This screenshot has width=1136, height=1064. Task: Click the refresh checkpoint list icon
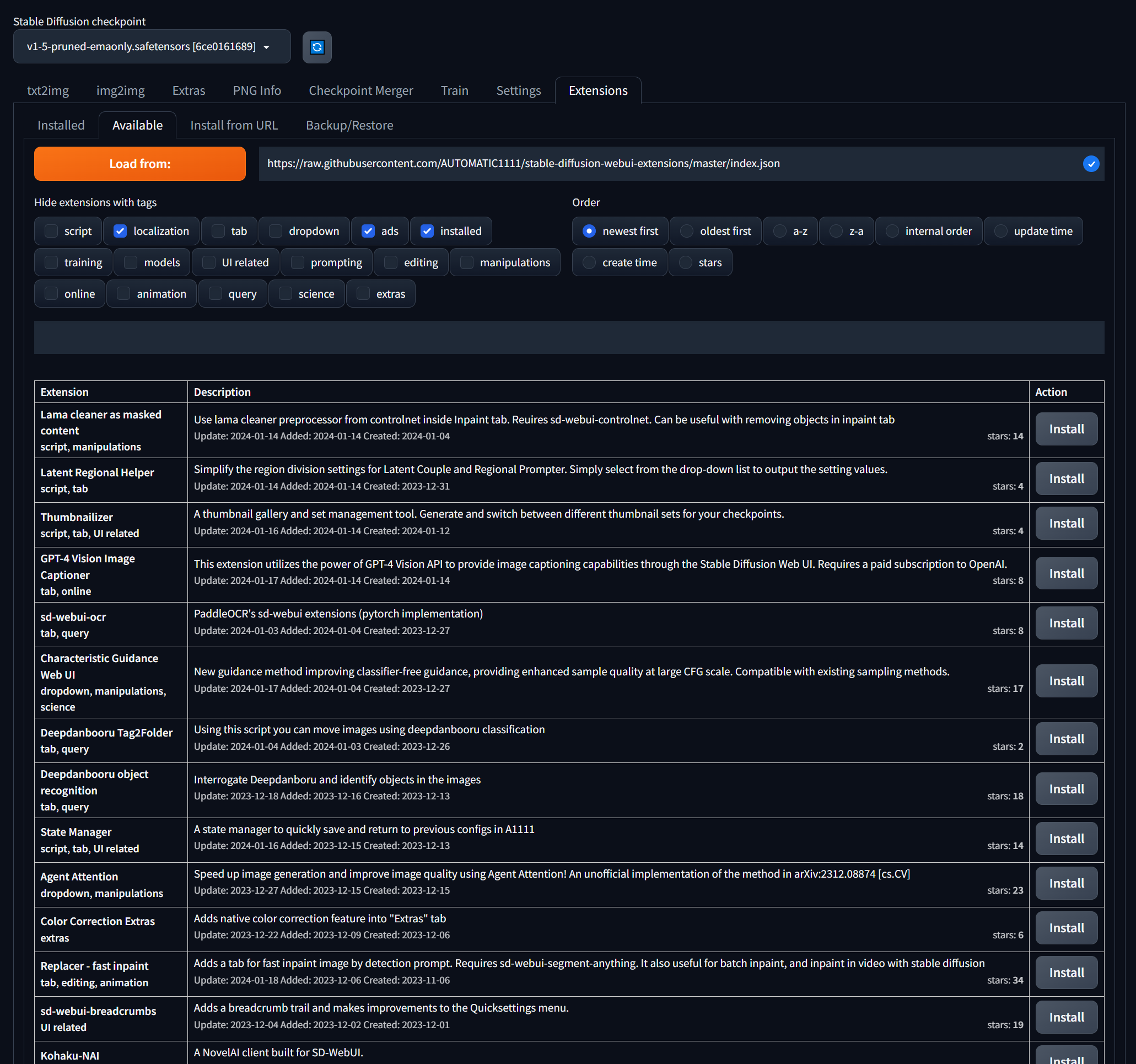pyautogui.click(x=316, y=47)
